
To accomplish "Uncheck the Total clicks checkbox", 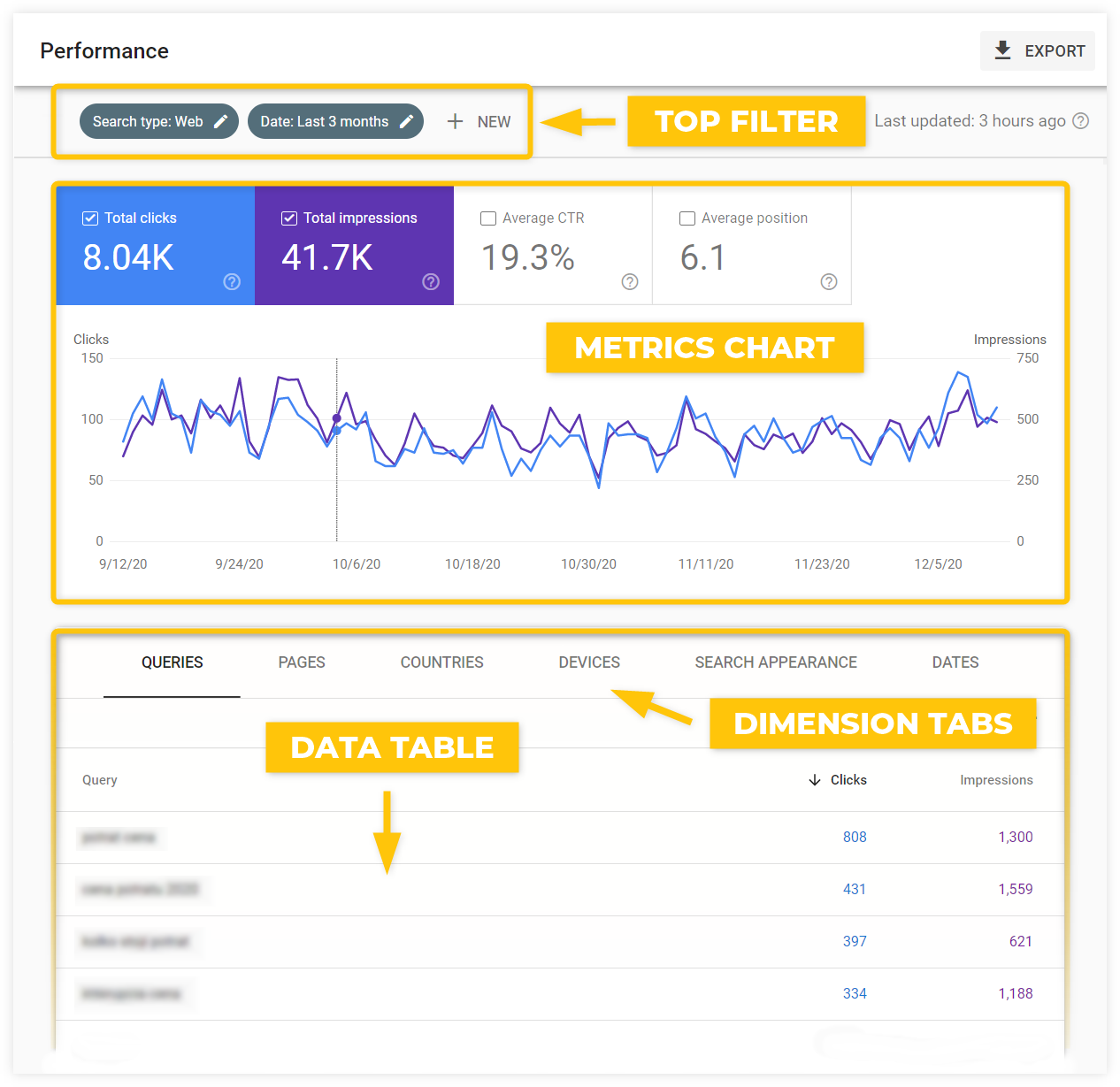I will tap(90, 218).
